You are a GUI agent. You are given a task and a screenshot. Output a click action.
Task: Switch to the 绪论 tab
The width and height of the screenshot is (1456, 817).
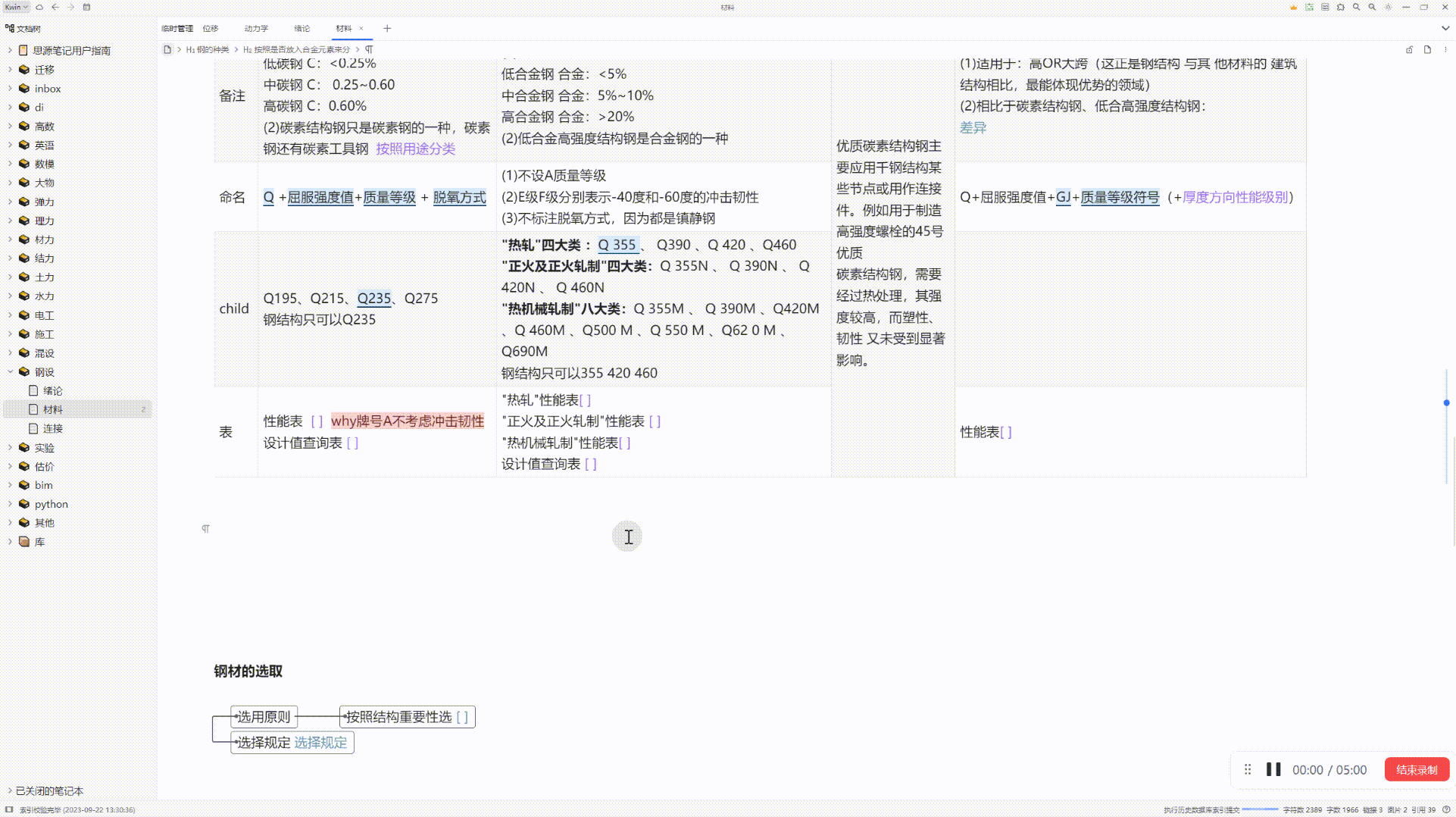click(302, 28)
